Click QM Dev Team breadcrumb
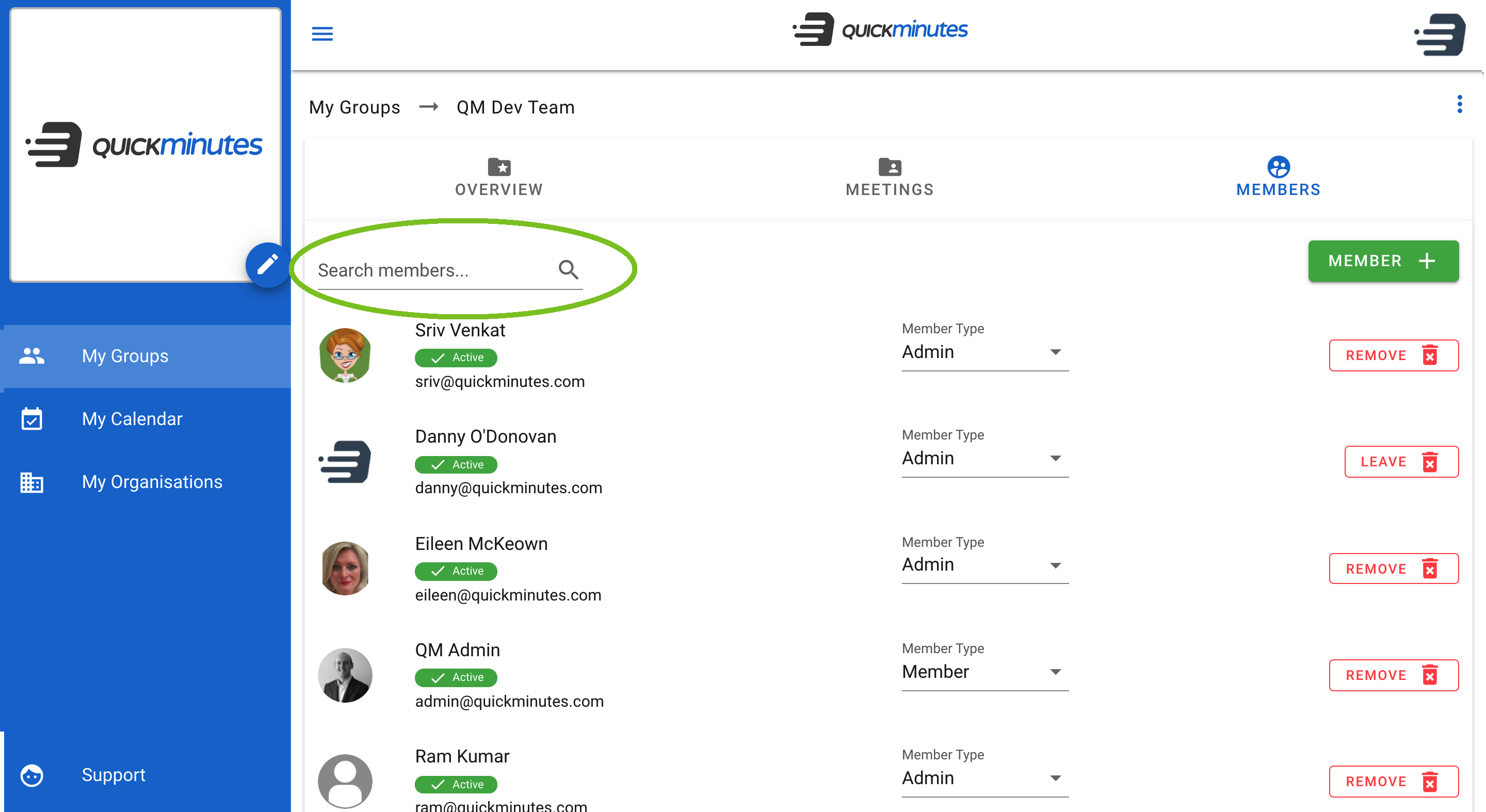 [515, 107]
